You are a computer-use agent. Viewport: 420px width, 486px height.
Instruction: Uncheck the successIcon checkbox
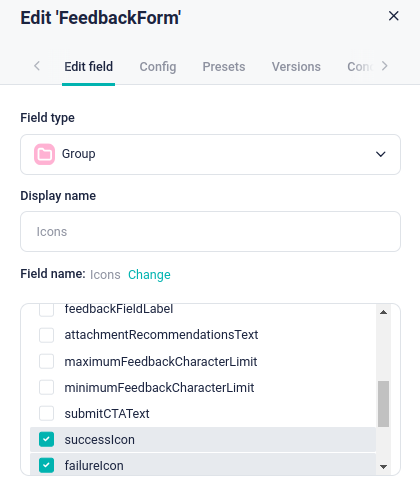tap(46, 439)
